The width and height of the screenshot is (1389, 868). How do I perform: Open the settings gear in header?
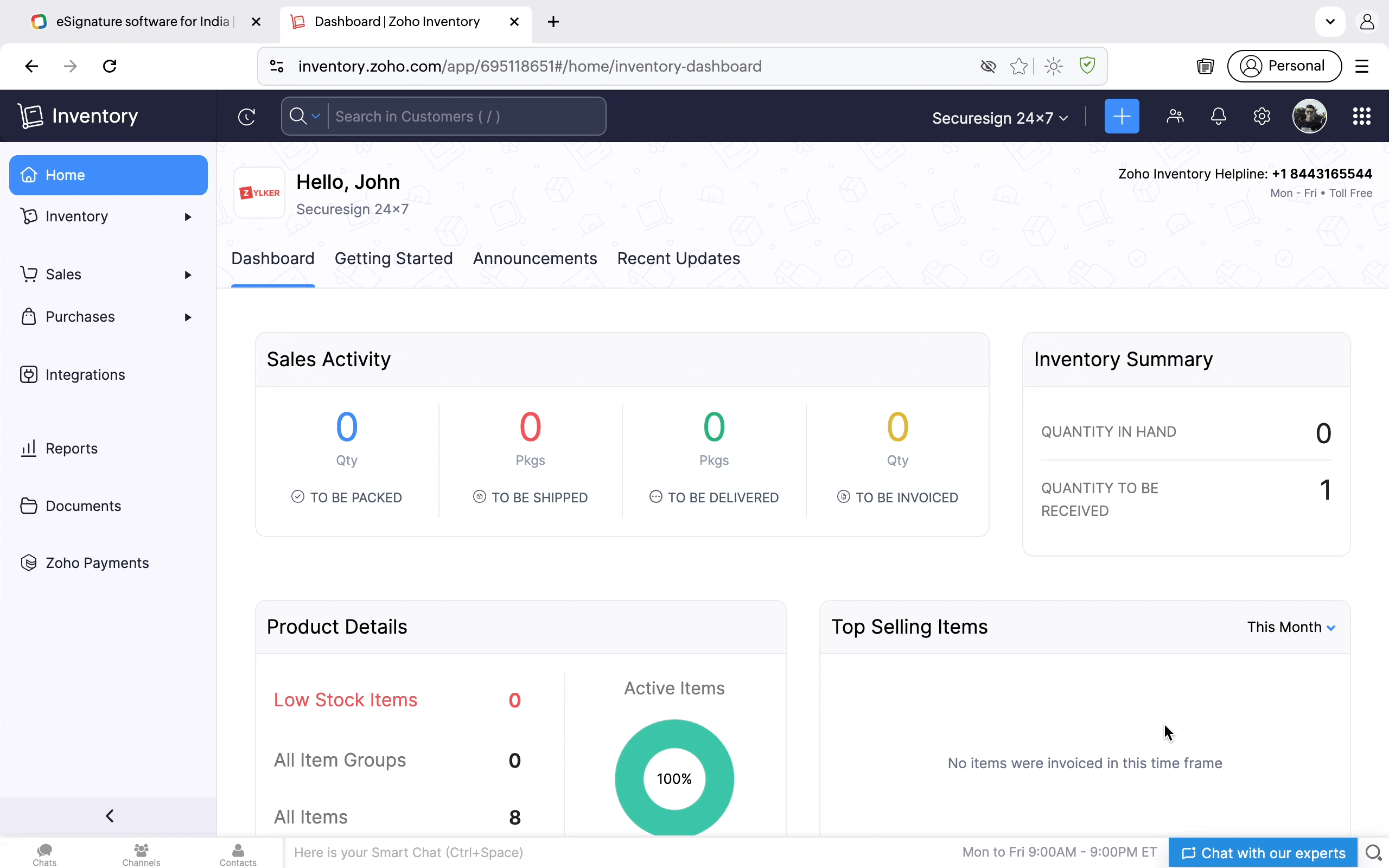[x=1261, y=117]
